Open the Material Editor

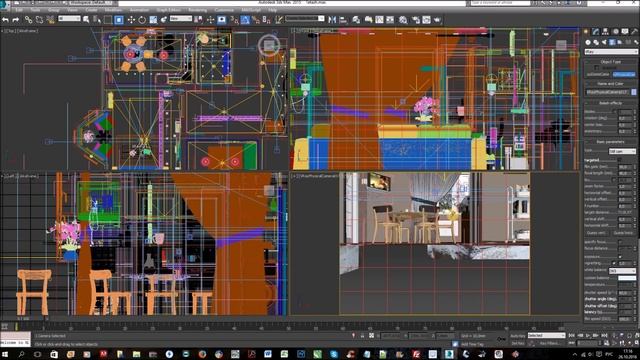tap(403, 19)
